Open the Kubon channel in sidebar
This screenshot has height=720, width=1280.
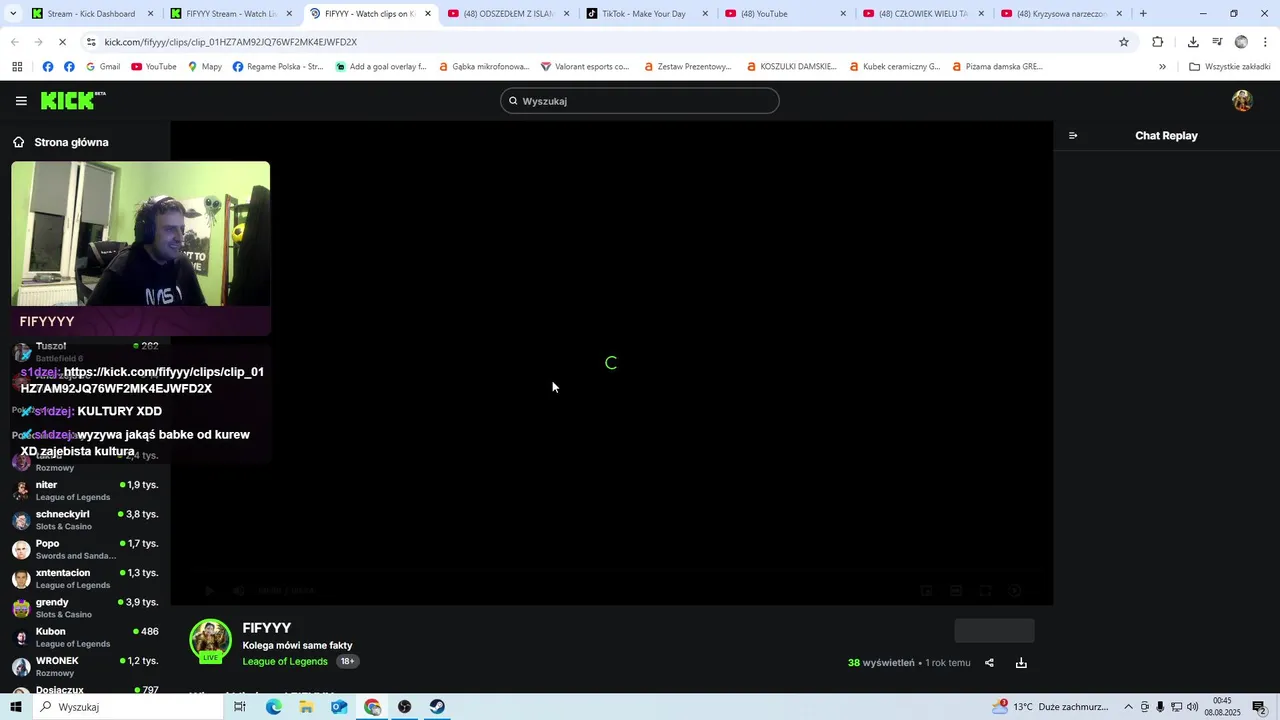tap(85, 637)
